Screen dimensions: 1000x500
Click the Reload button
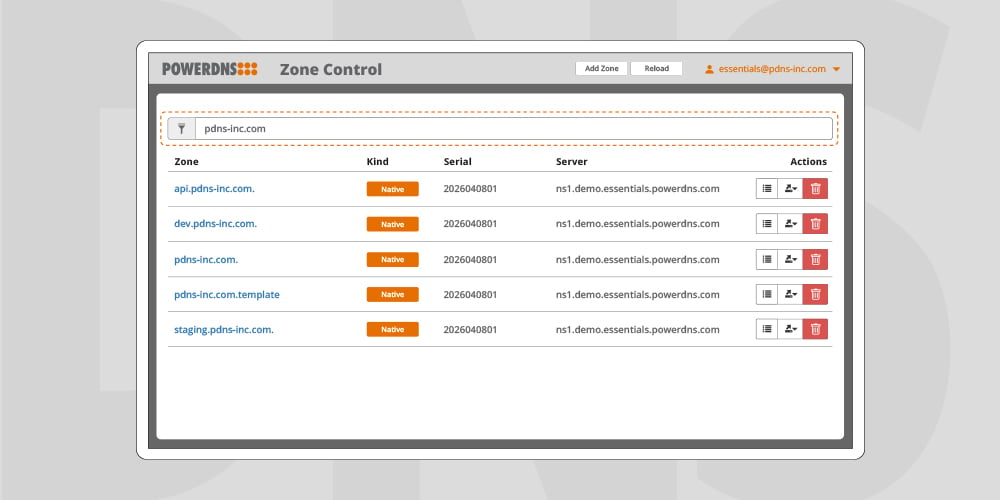coord(656,68)
